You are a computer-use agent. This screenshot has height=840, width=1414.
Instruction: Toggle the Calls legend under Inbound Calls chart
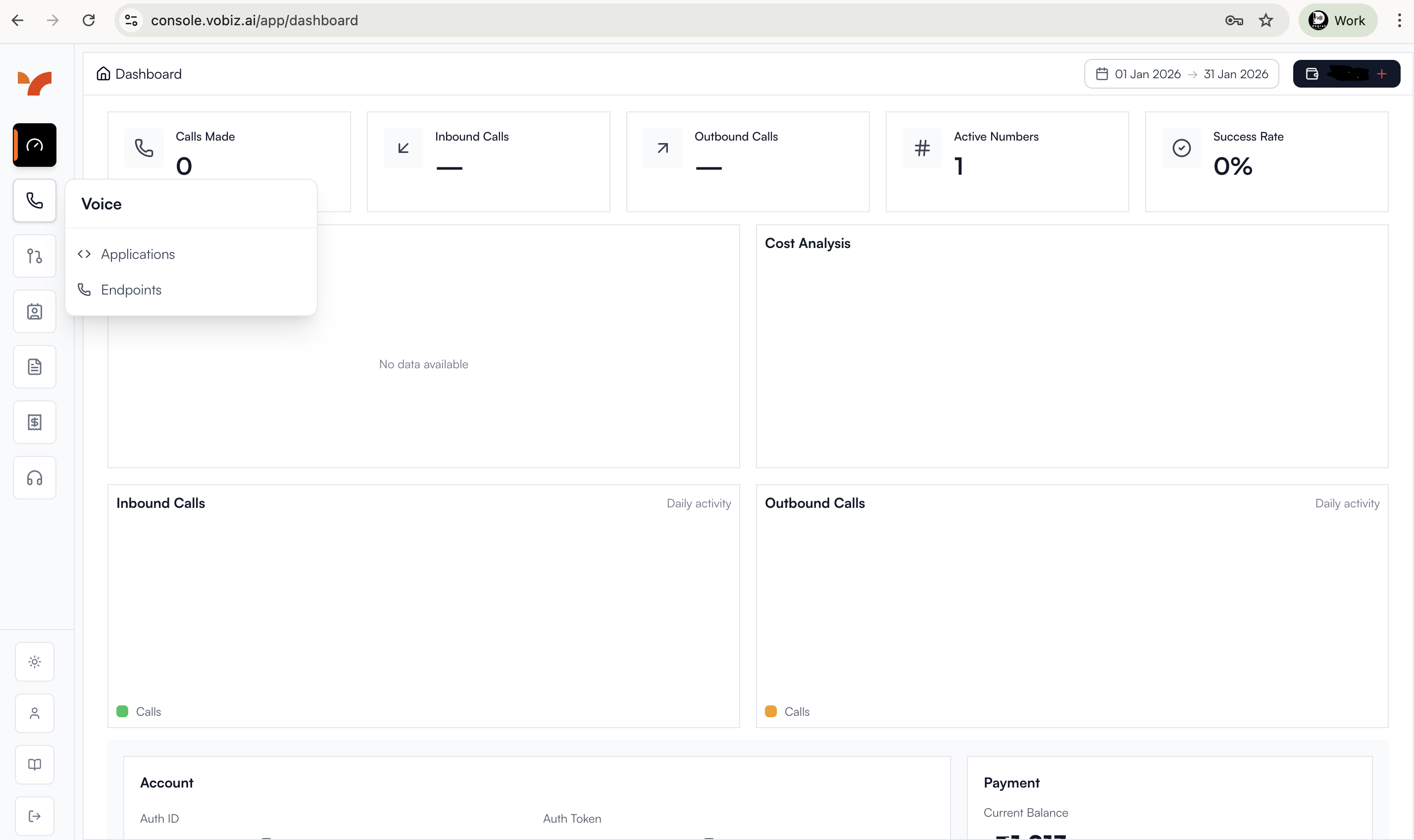139,711
